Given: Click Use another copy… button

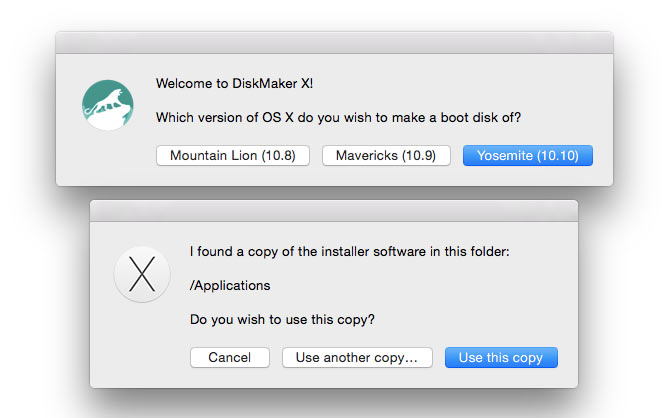Looking at the screenshot, I should tap(357, 357).
